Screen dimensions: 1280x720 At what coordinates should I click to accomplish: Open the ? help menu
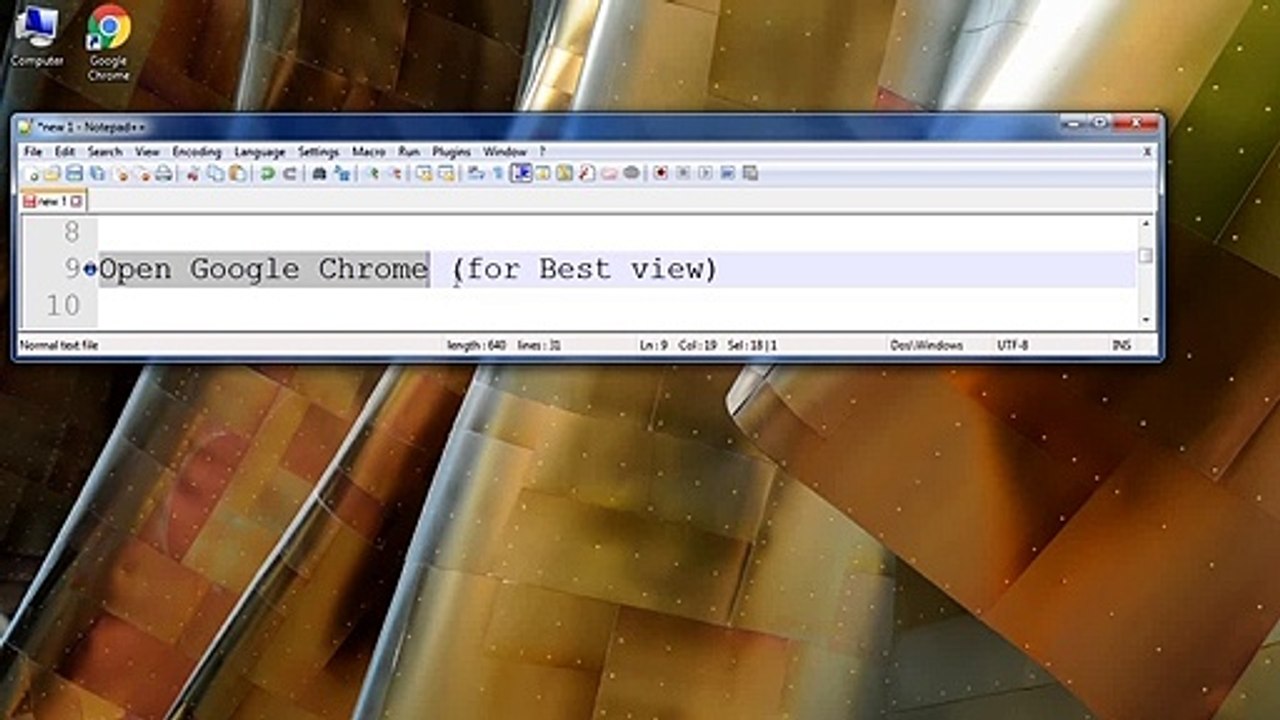(x=542, y=152)
